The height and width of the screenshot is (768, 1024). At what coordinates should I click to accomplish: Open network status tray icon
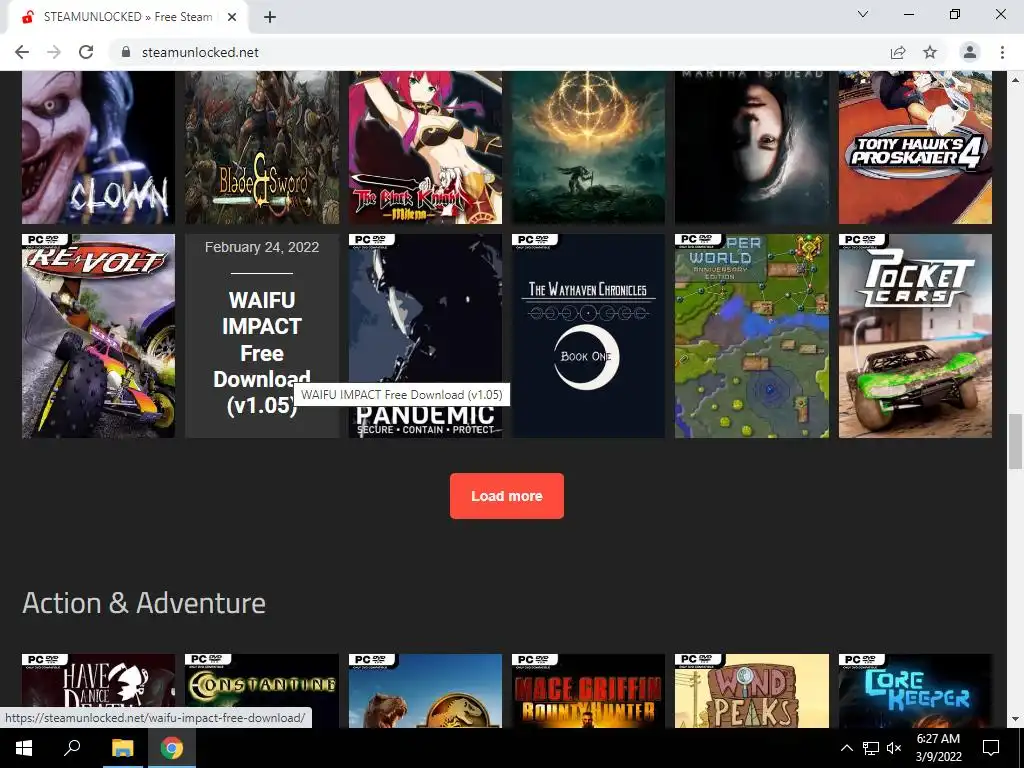click(871, 748)
